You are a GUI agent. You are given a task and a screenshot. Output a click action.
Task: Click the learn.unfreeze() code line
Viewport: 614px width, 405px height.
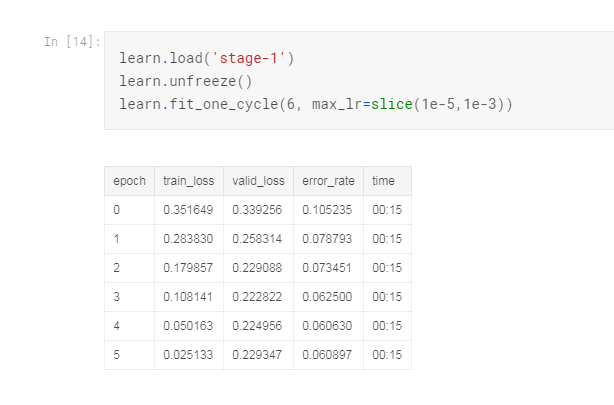(186, 81)
